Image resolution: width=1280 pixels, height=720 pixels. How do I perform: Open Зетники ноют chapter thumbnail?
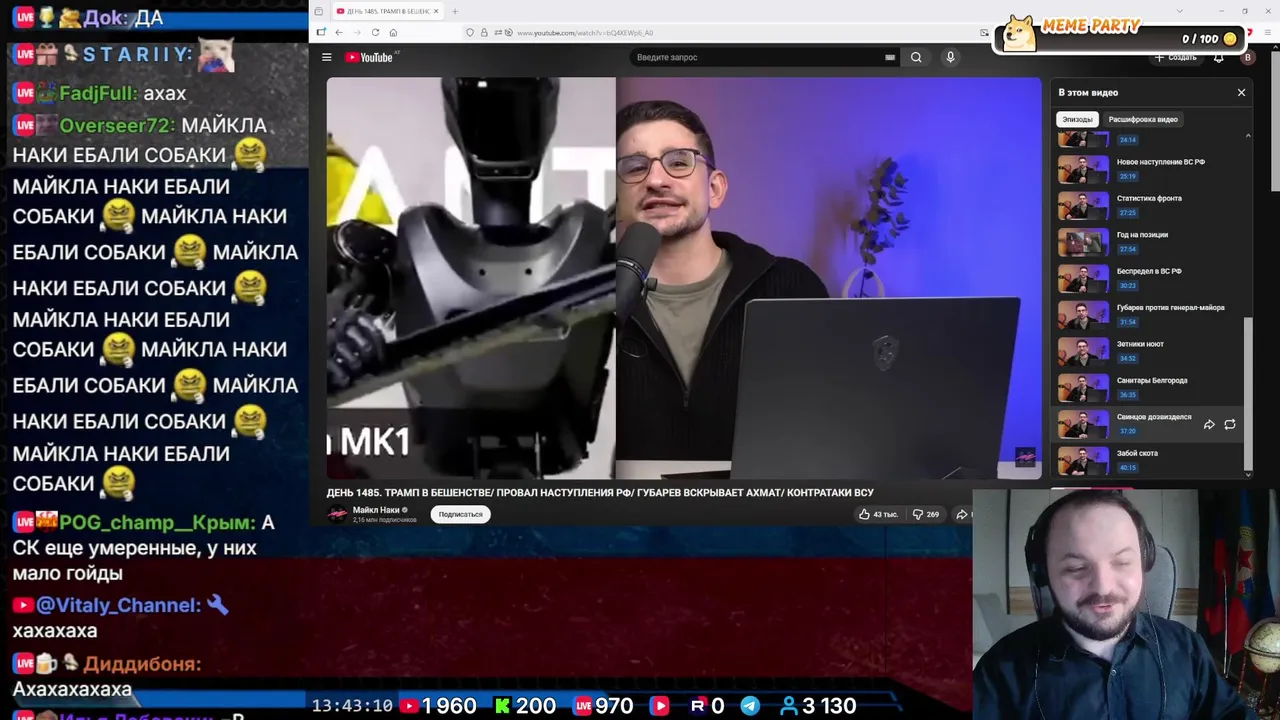(x=1084, y=351)
